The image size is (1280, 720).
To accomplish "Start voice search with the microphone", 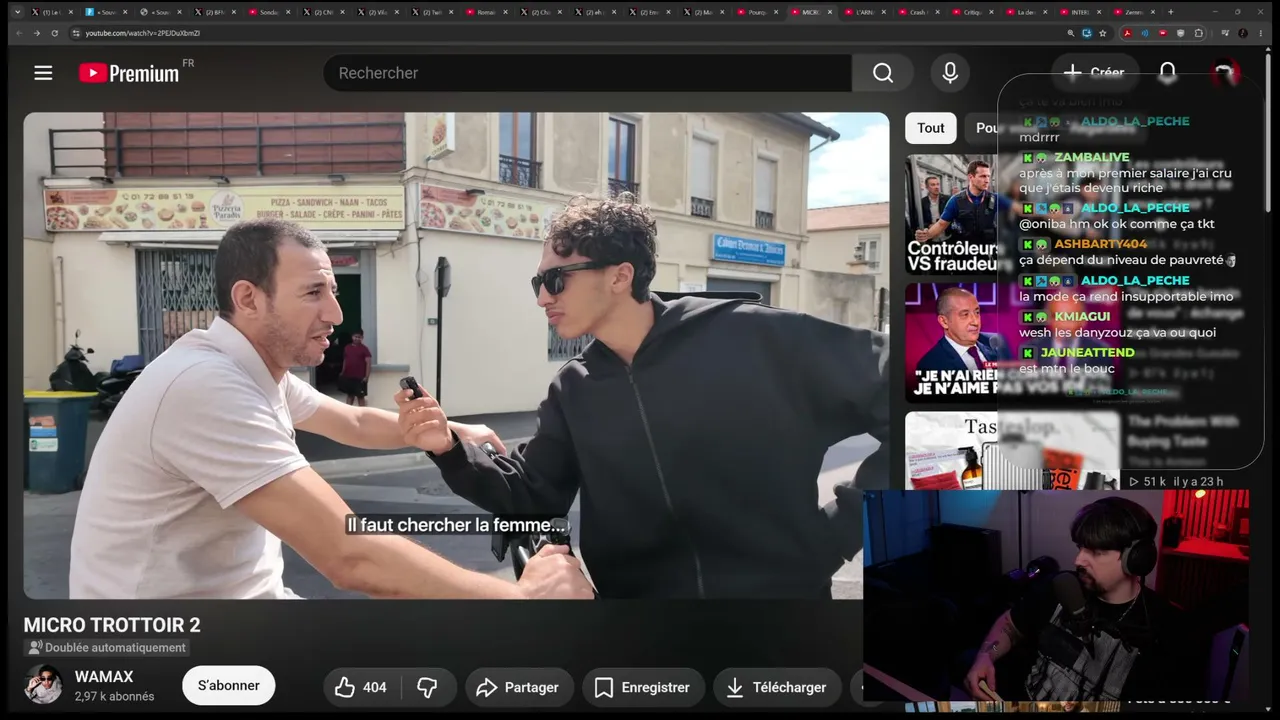I will click(x=950, y=73).
